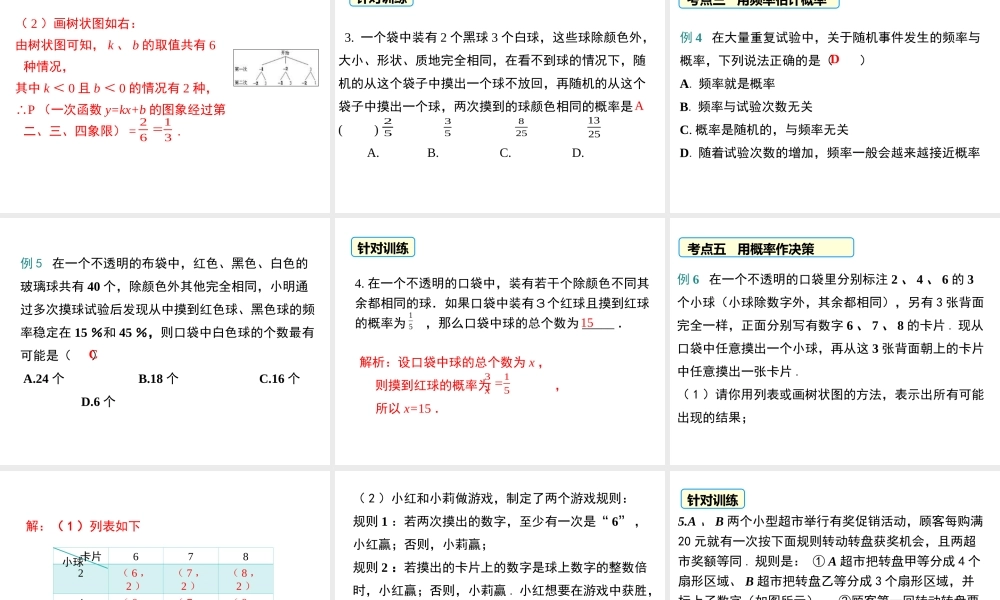Click answer choice "D.6 个"
Viewport: 1000px width, 600px height.
[x=98, y=402]
